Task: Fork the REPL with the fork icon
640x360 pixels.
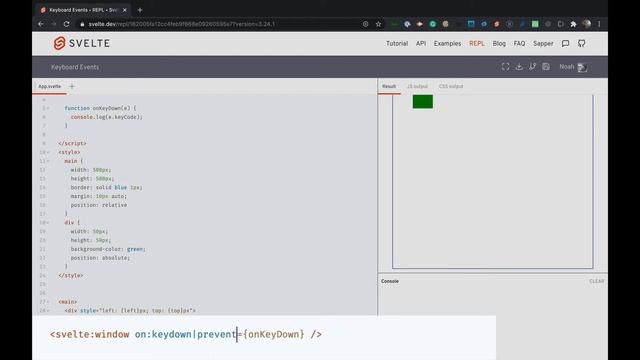Action: tap(532, 67)
